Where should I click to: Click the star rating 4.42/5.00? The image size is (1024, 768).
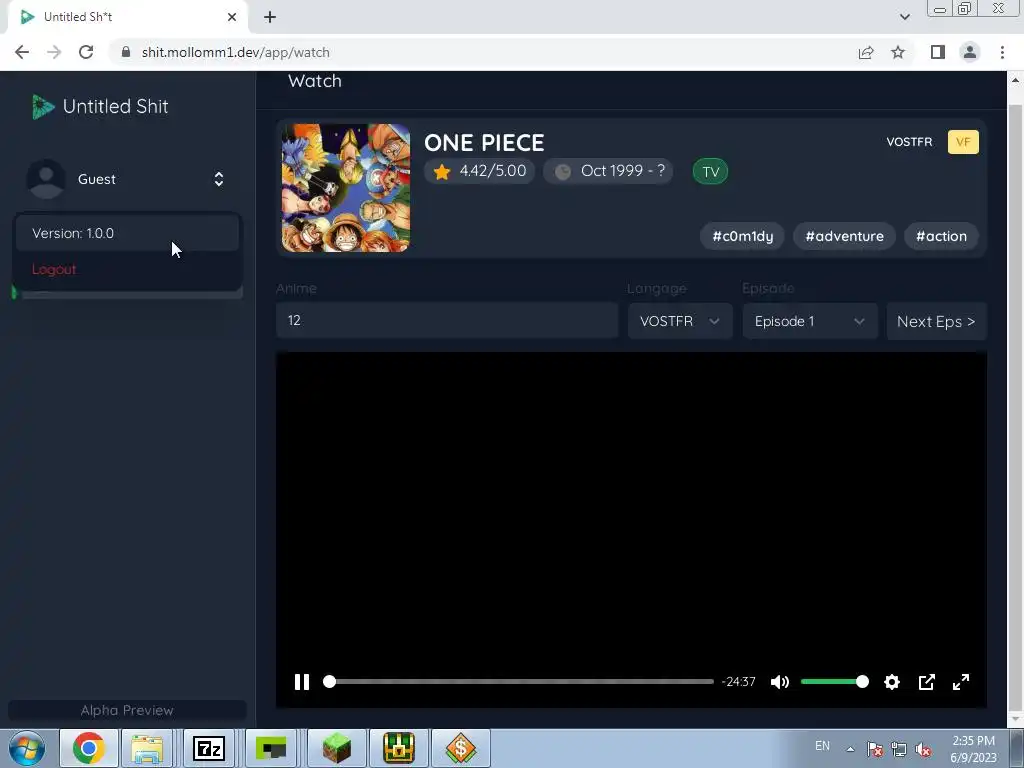click(x=480, y=171)
